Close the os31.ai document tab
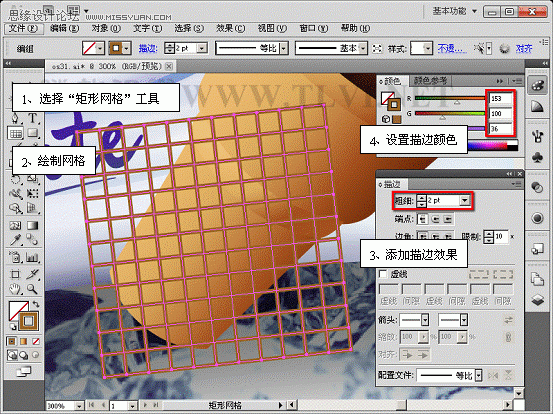Image resolution: width=553 pixels, height=414 pixels. coord(169,66)
